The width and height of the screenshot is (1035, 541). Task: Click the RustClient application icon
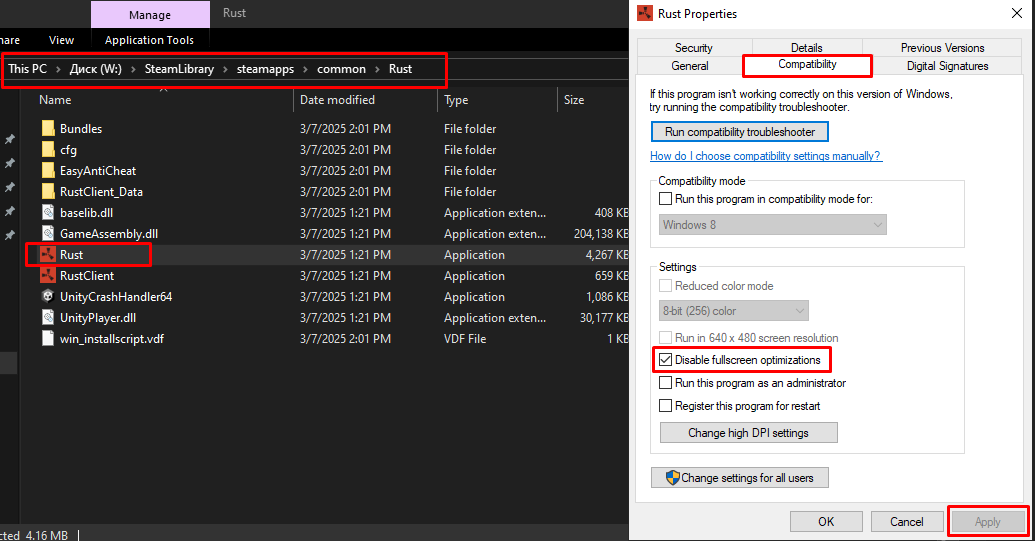(x=48, y=276)
